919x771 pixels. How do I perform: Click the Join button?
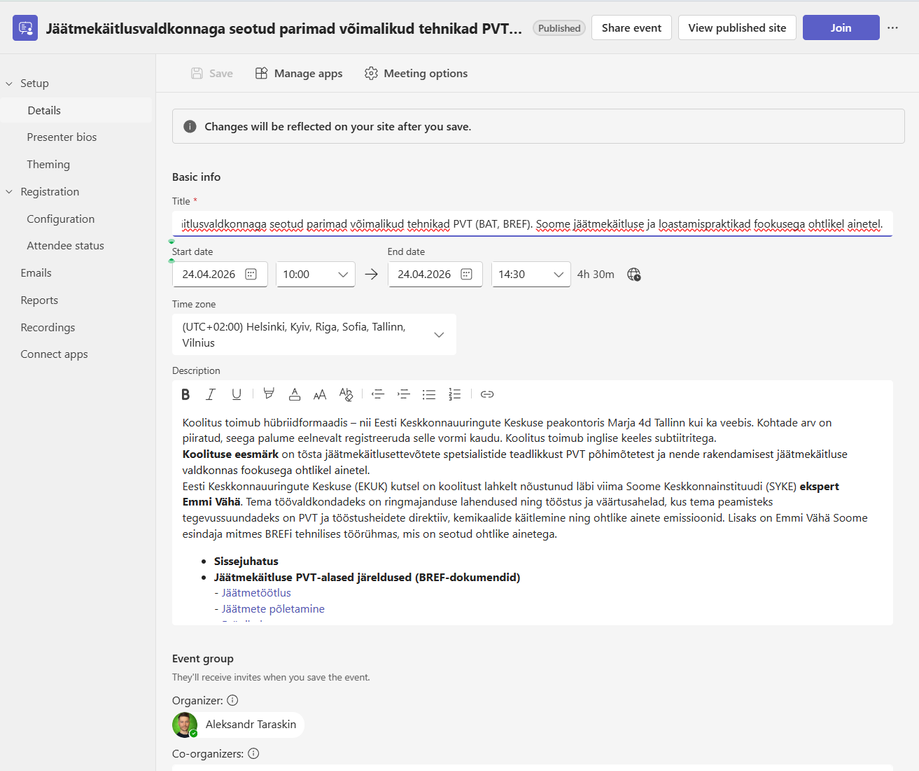pos(840,28)
